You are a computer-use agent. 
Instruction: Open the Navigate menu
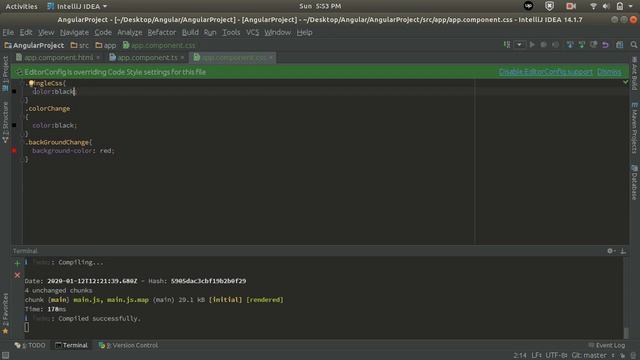coord(74,32)
